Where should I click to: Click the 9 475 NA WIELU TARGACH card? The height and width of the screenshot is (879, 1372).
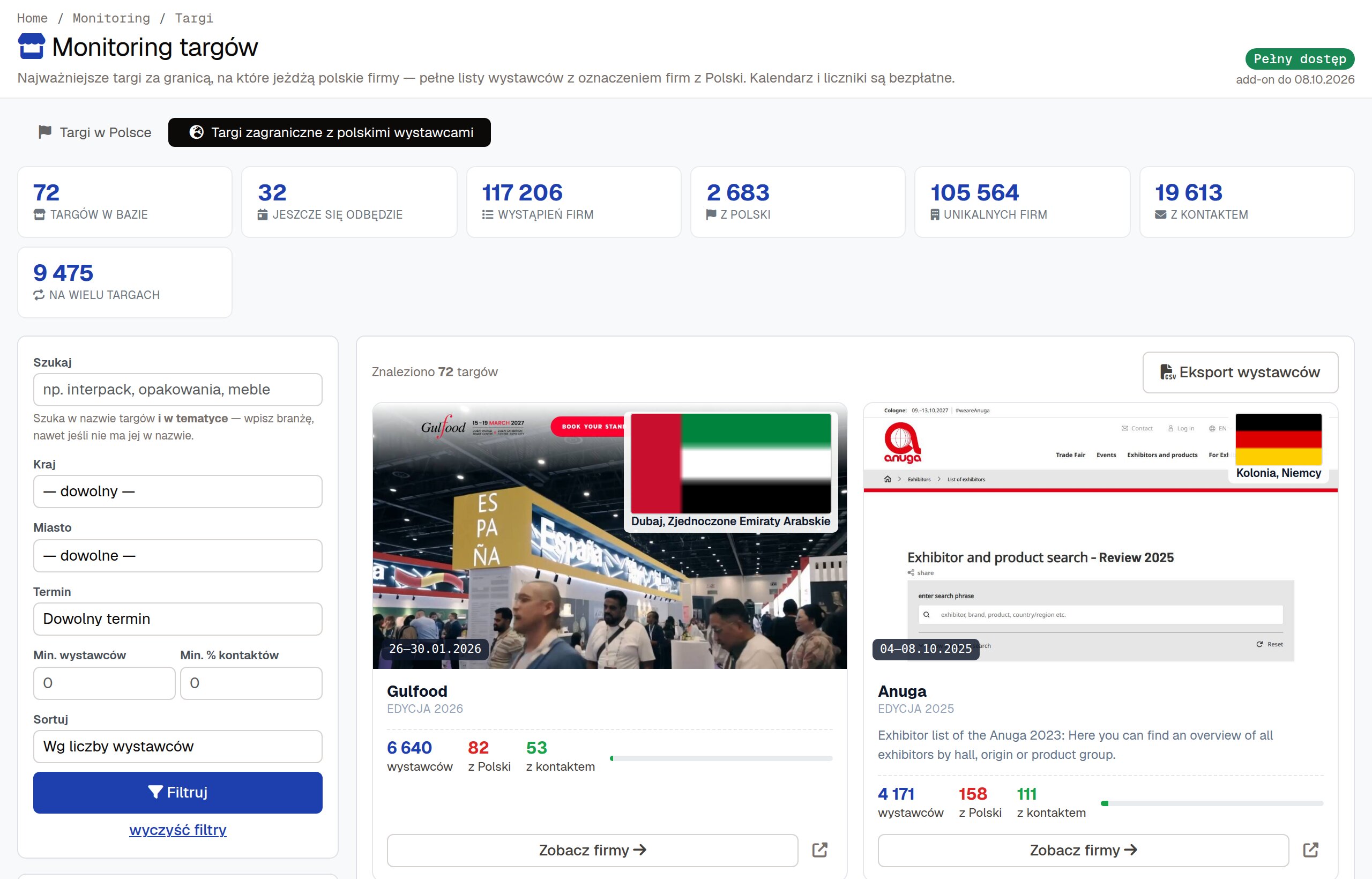[125, 282]
